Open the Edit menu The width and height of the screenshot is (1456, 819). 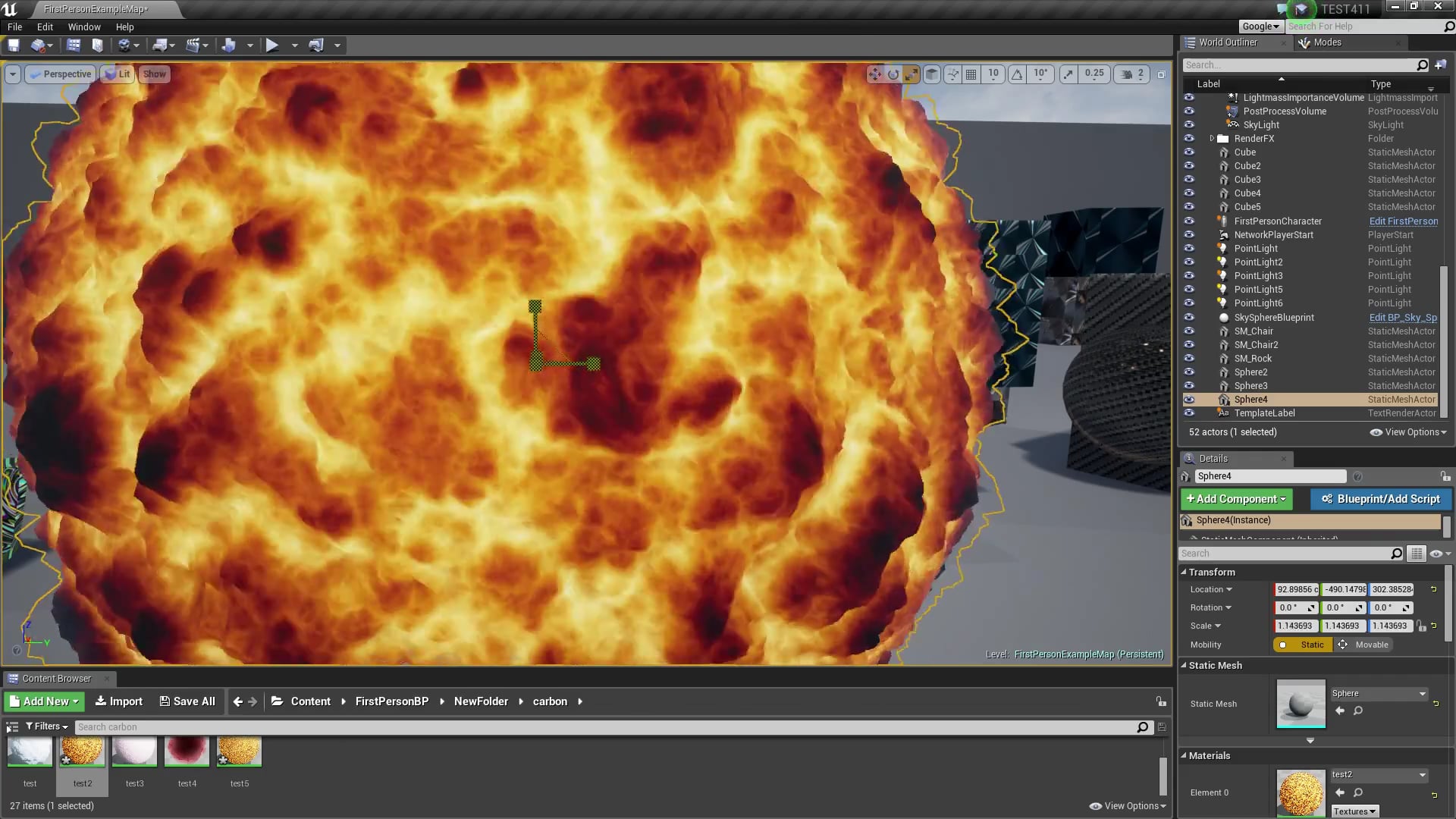45,27
